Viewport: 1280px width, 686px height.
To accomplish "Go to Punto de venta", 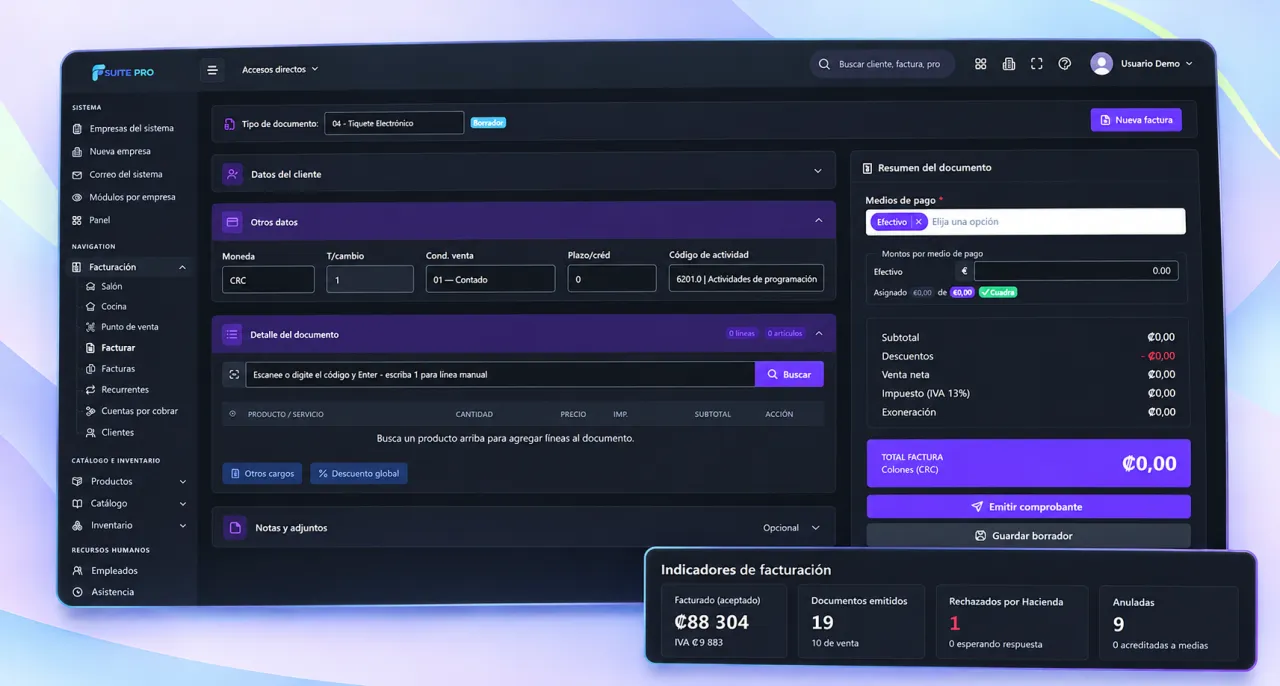I will 123,327.
